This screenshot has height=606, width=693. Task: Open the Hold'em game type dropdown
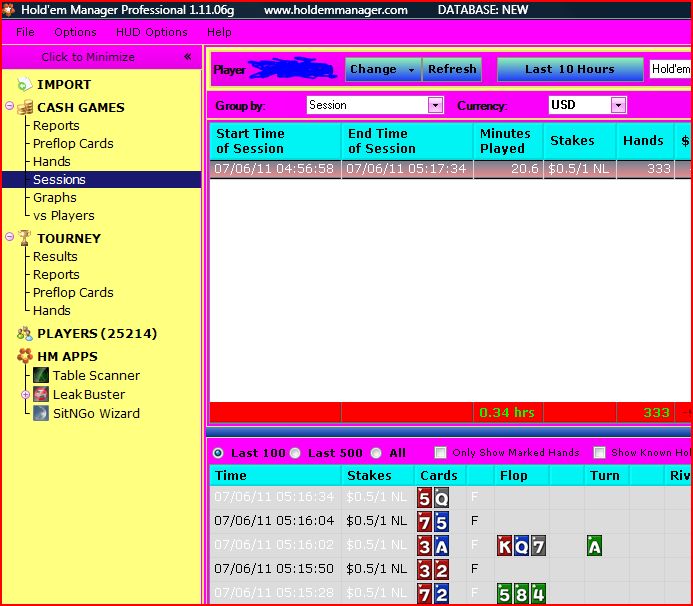pyautogui.click(x=670, y=69)
